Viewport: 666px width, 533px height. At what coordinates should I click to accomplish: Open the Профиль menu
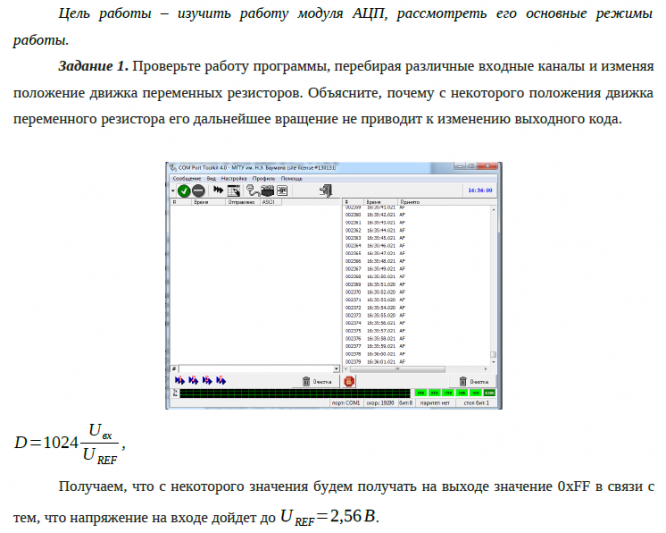pyautogui.click(x=264, y=179)
